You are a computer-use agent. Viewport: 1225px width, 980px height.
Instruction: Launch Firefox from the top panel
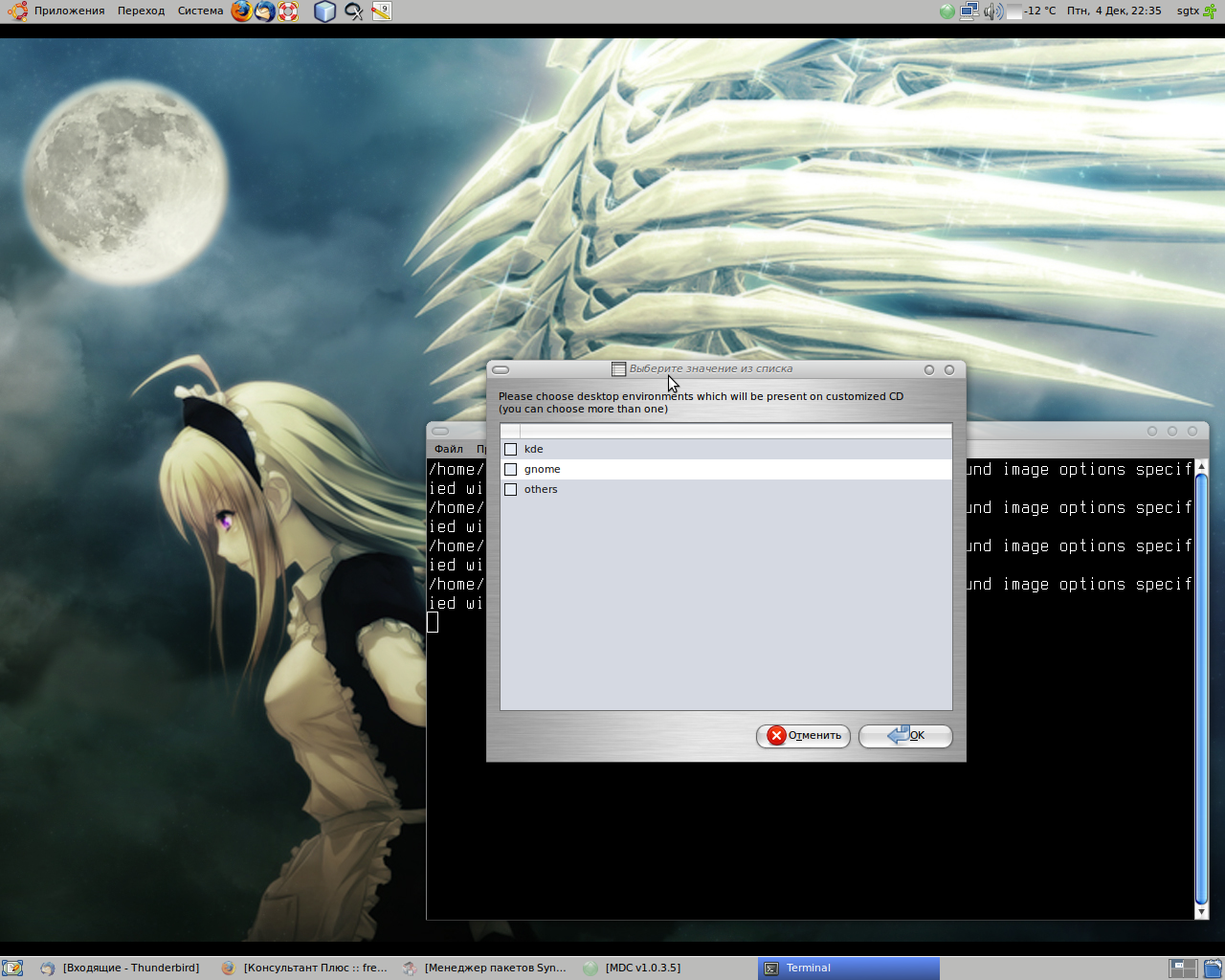[x=242, y=11]
